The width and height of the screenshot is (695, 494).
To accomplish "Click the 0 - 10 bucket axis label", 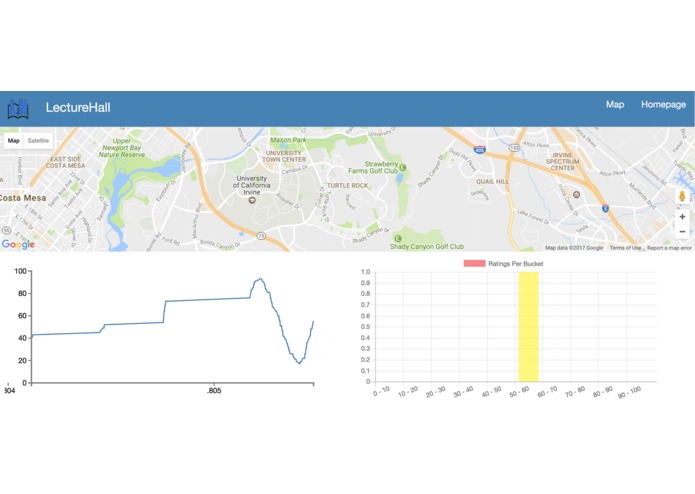I will point(381,392).
